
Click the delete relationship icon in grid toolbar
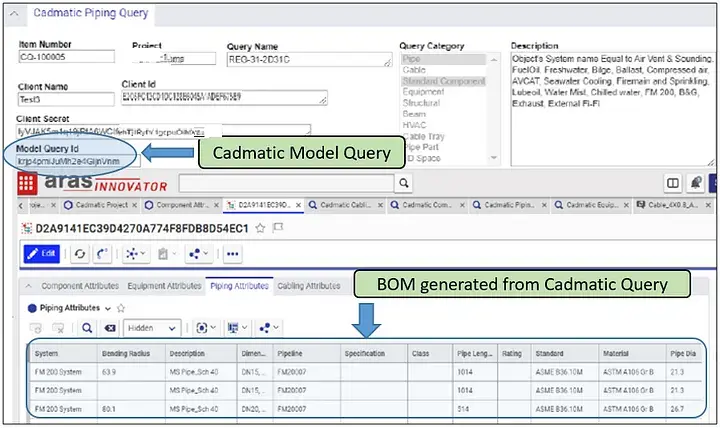coord(58,328)
